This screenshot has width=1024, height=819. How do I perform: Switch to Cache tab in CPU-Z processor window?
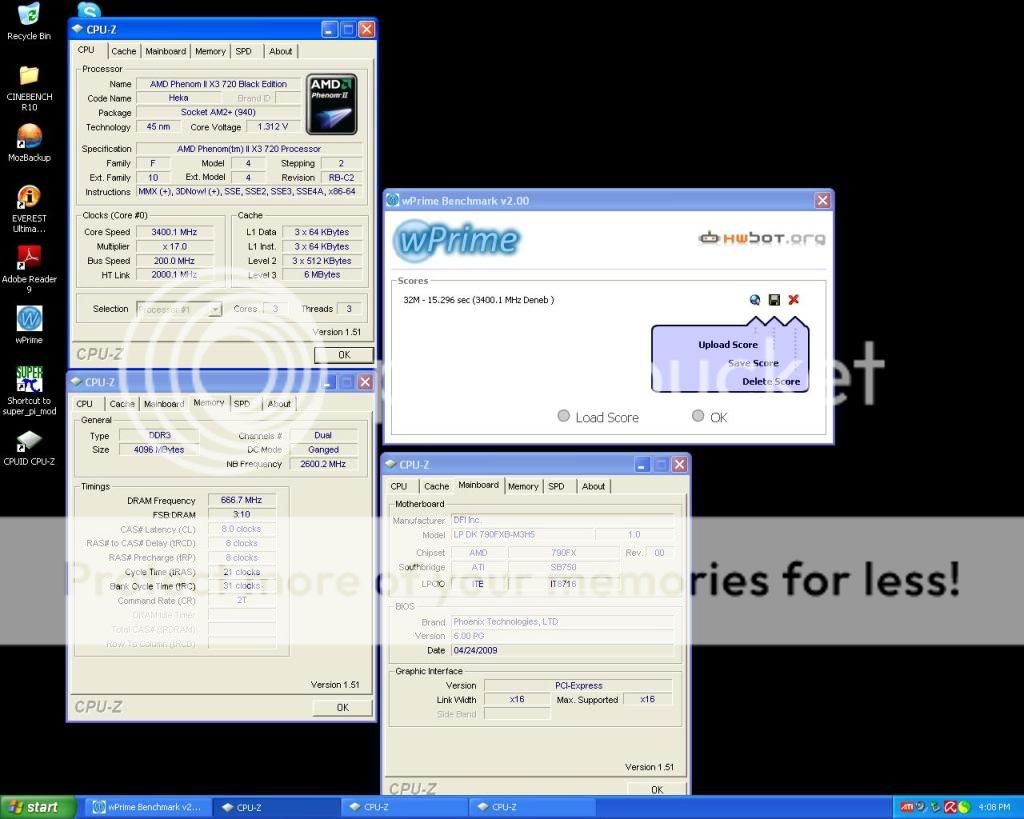tap(123, 51)
